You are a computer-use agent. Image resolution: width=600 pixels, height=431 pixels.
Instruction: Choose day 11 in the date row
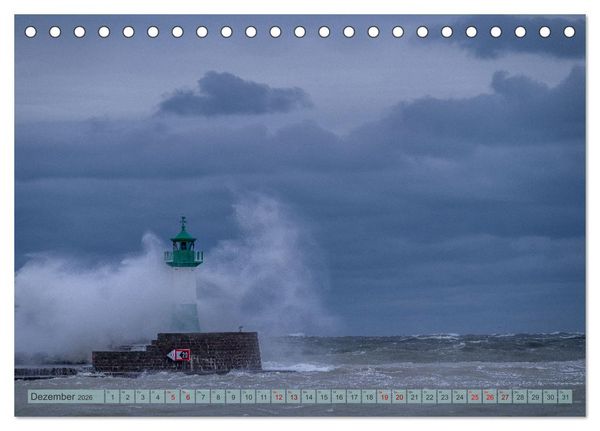(263, 397)
